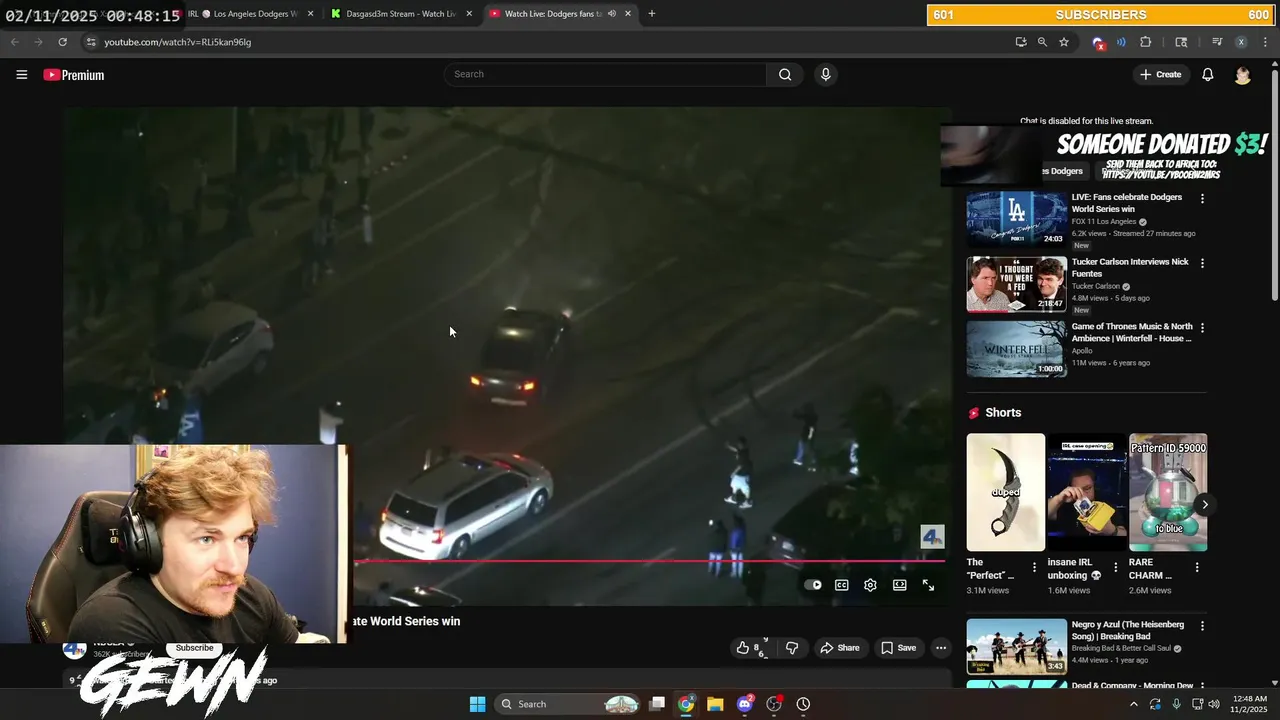Click the Create button

1161,75
